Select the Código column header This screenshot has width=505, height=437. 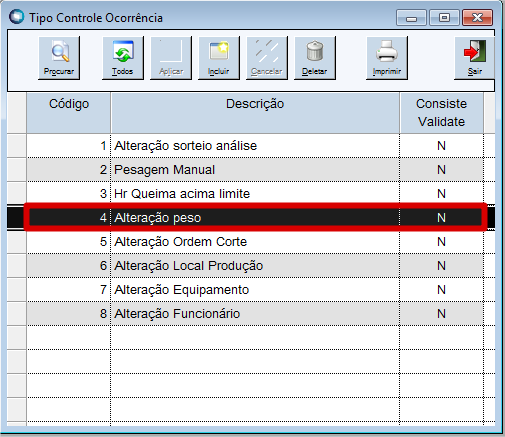pos(69,113)
